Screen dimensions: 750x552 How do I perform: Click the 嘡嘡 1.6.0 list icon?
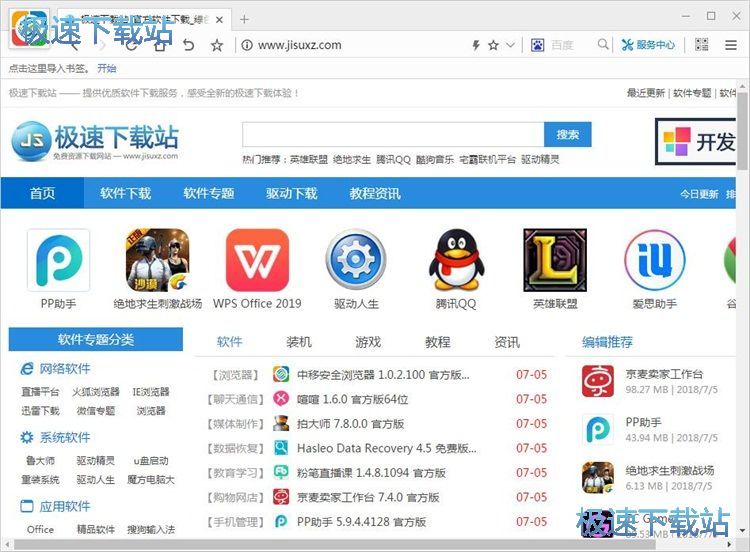(x=281, y=398)
